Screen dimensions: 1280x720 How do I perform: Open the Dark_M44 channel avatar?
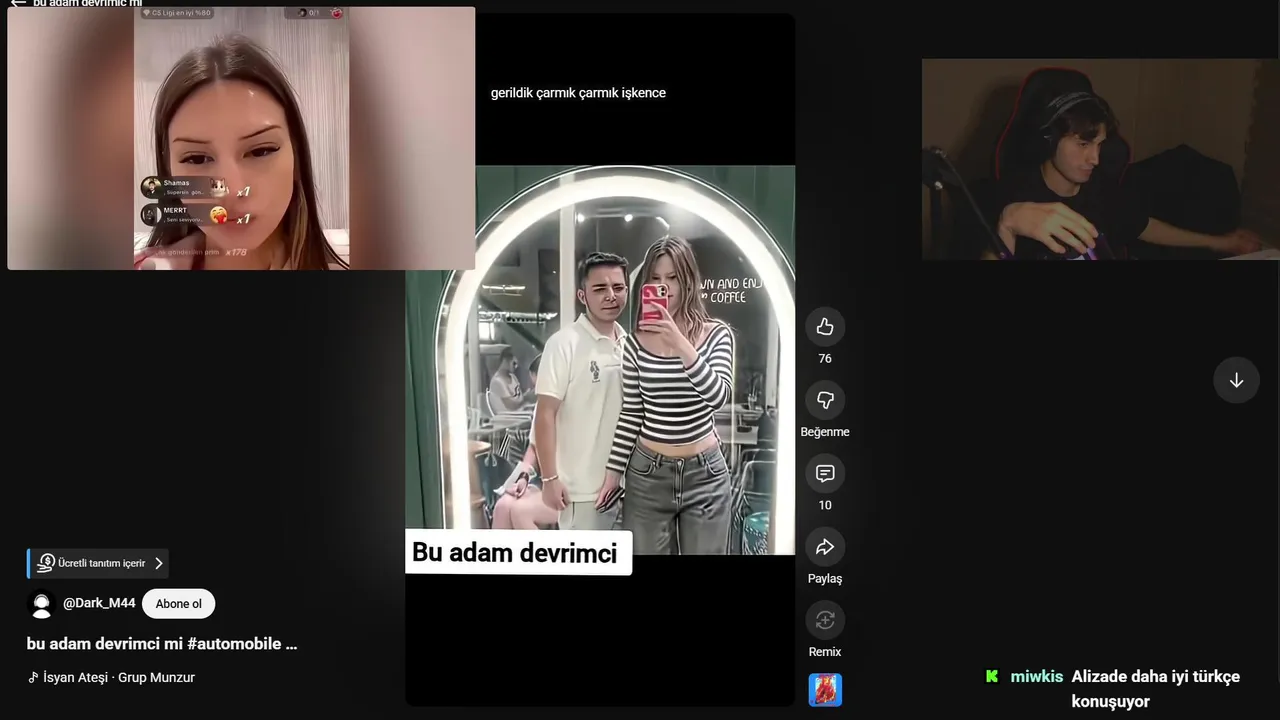(x=41, y=604)
